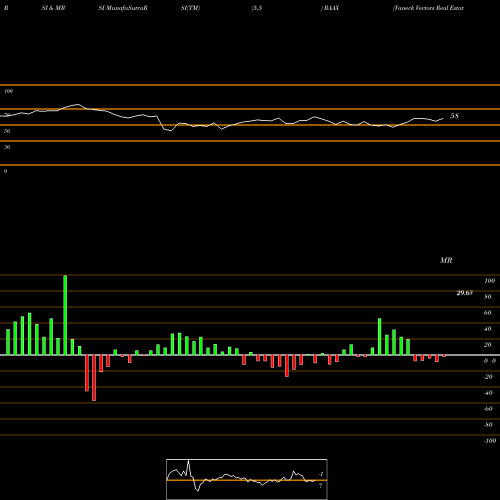This screenshot has height=500, width=500.
Task: Click the deepest red histogram bar
Action: (x=94, y=378)
